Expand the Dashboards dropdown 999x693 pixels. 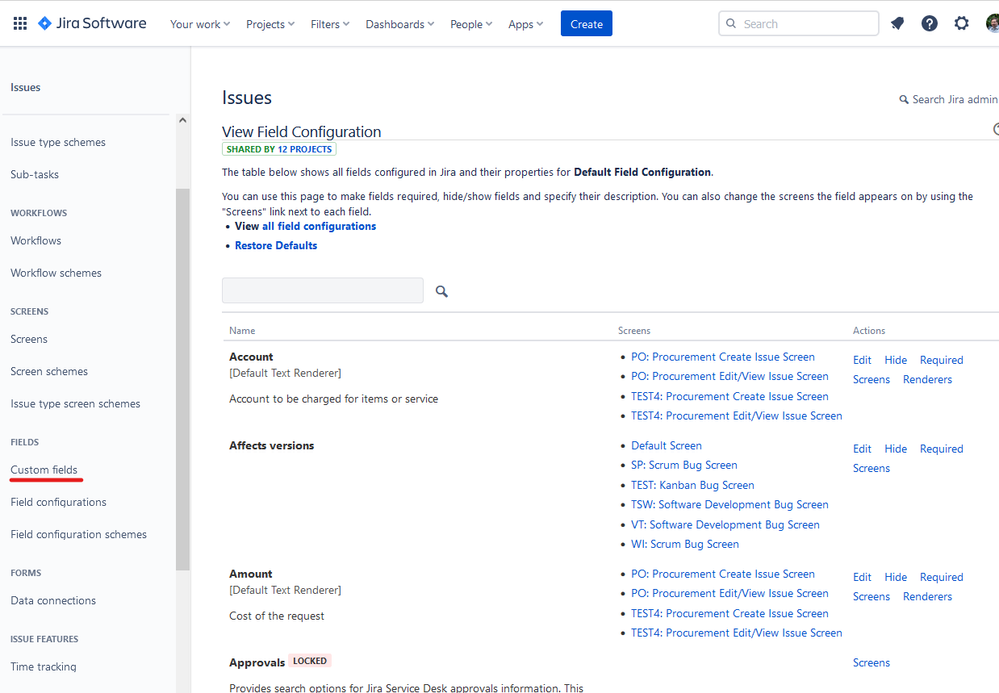point(399,24)
